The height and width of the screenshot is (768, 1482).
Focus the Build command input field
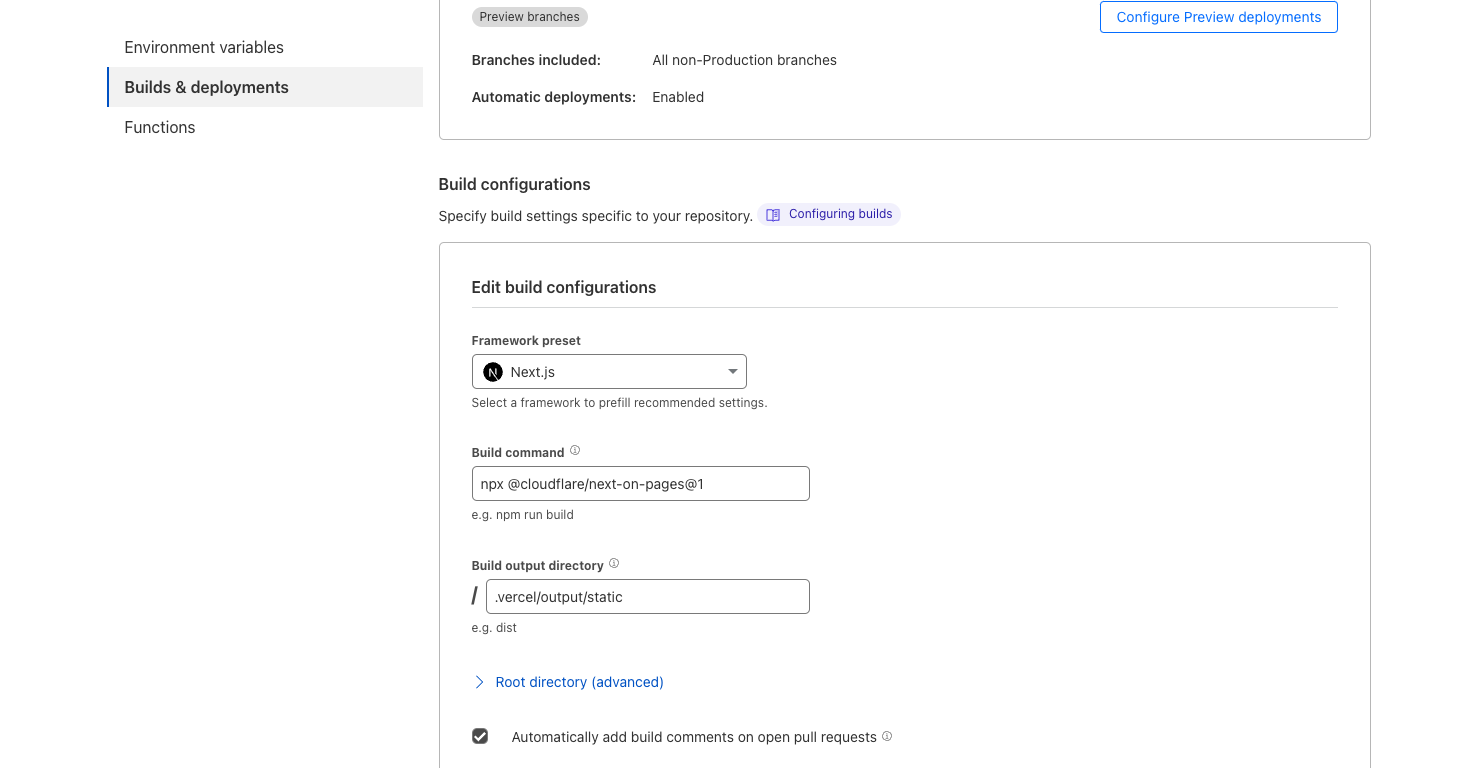point(640,483)
